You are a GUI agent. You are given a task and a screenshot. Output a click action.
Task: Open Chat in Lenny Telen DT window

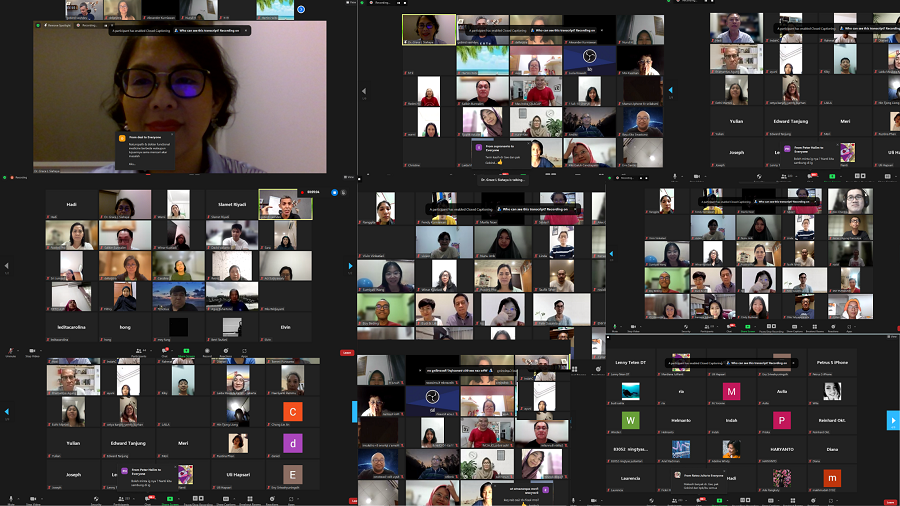(700, 500)
